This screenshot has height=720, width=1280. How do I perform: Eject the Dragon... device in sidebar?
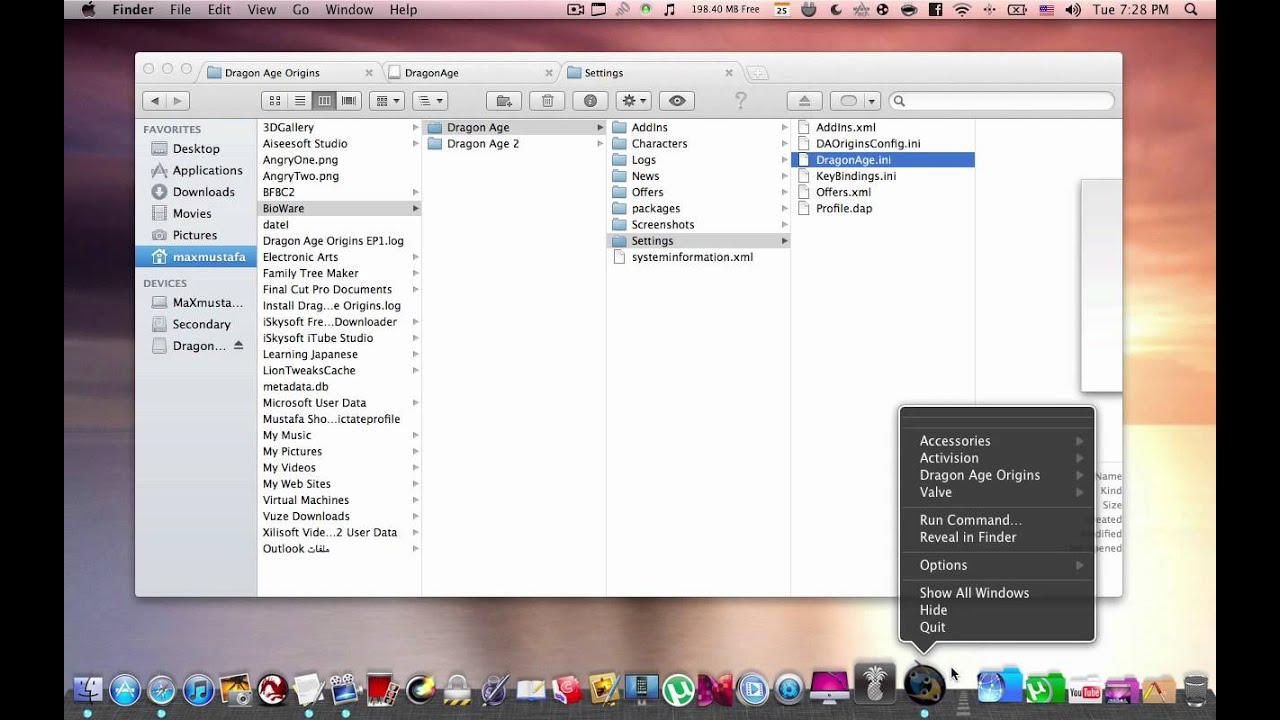[238, 345]
